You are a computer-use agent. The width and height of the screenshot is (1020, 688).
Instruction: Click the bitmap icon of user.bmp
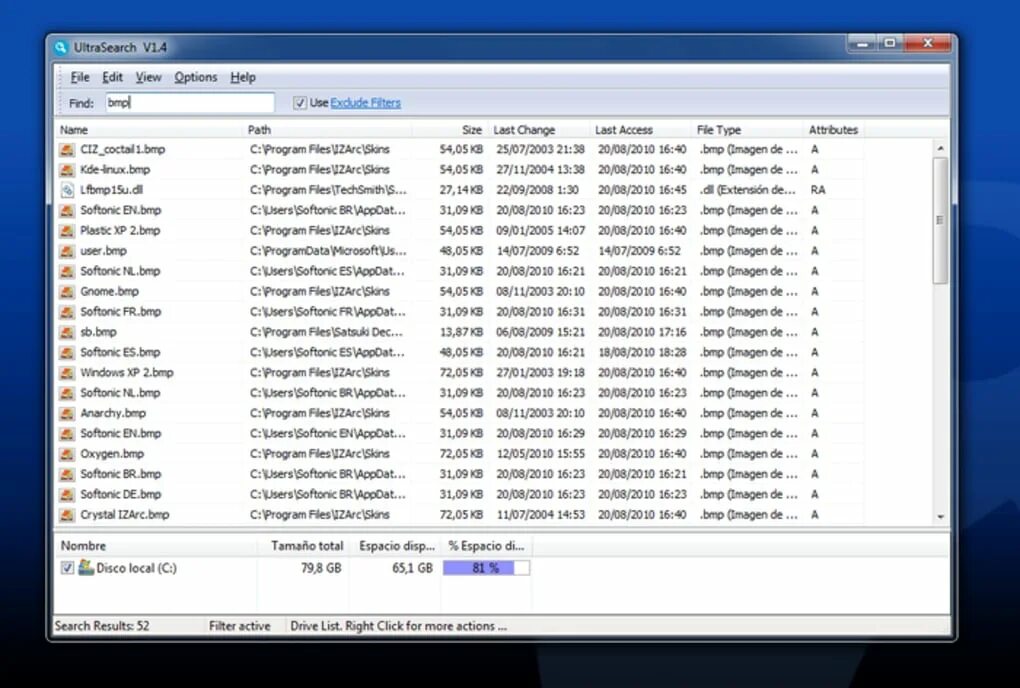coord(66,251)
